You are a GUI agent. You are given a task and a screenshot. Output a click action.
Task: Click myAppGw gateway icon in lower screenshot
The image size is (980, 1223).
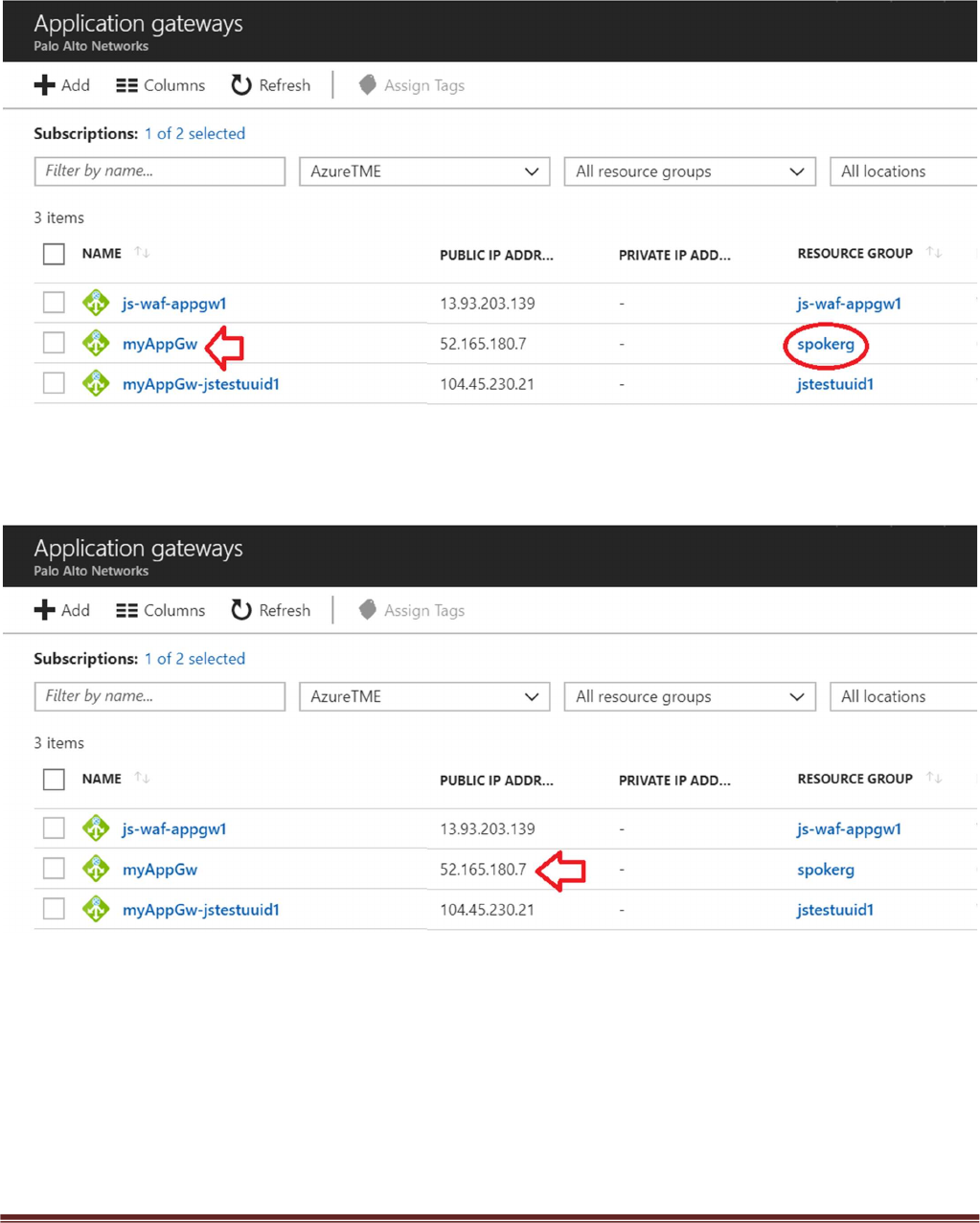coord(96,869)
